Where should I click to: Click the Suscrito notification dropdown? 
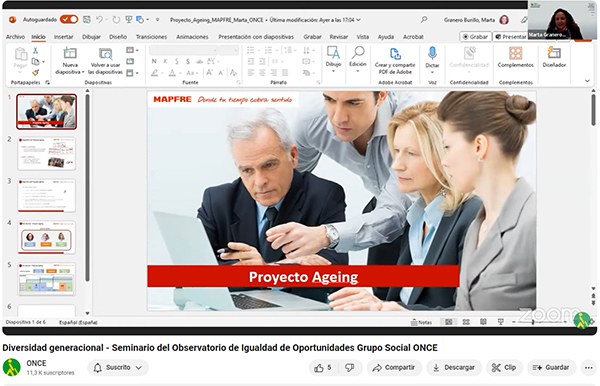tap(118, 368)
